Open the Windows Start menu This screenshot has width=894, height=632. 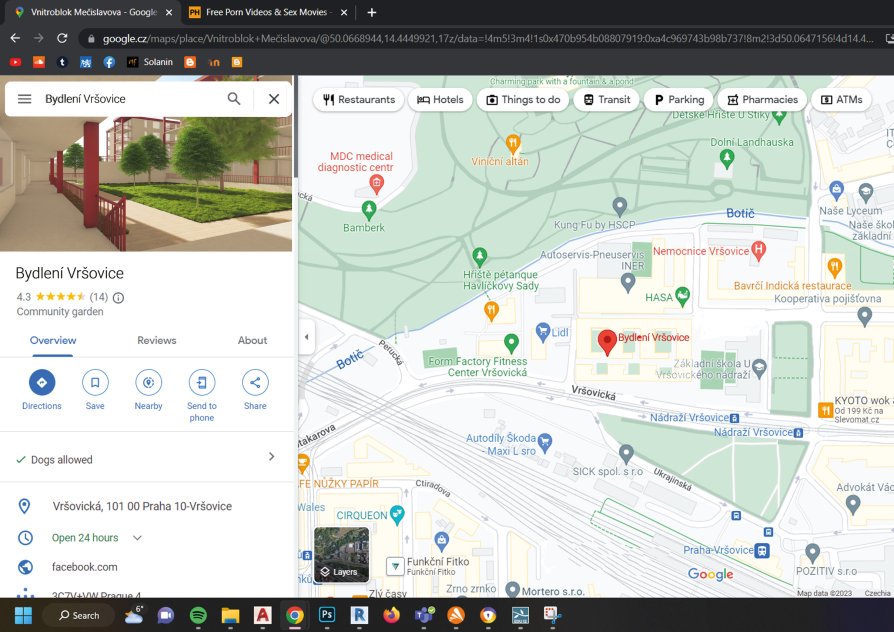tap(23, 615)
